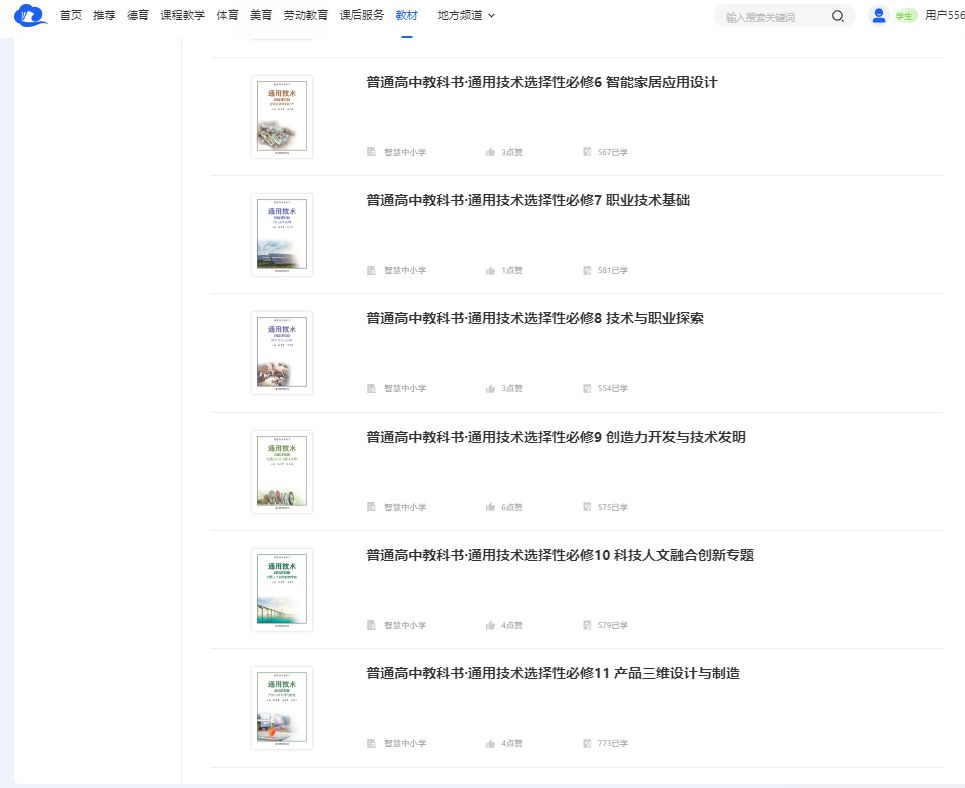Click the search keyword input field
Viewport: 965px width, 788px height.
[770, 16]
